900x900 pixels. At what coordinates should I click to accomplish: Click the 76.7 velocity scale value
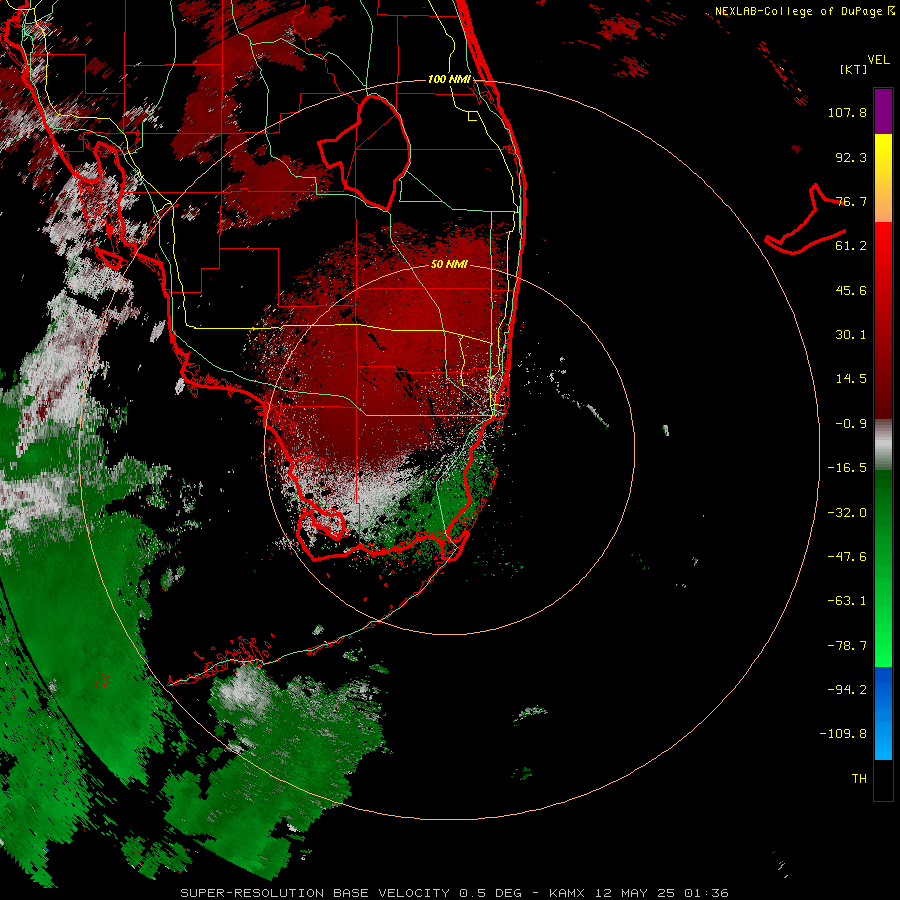click(851, 201)
